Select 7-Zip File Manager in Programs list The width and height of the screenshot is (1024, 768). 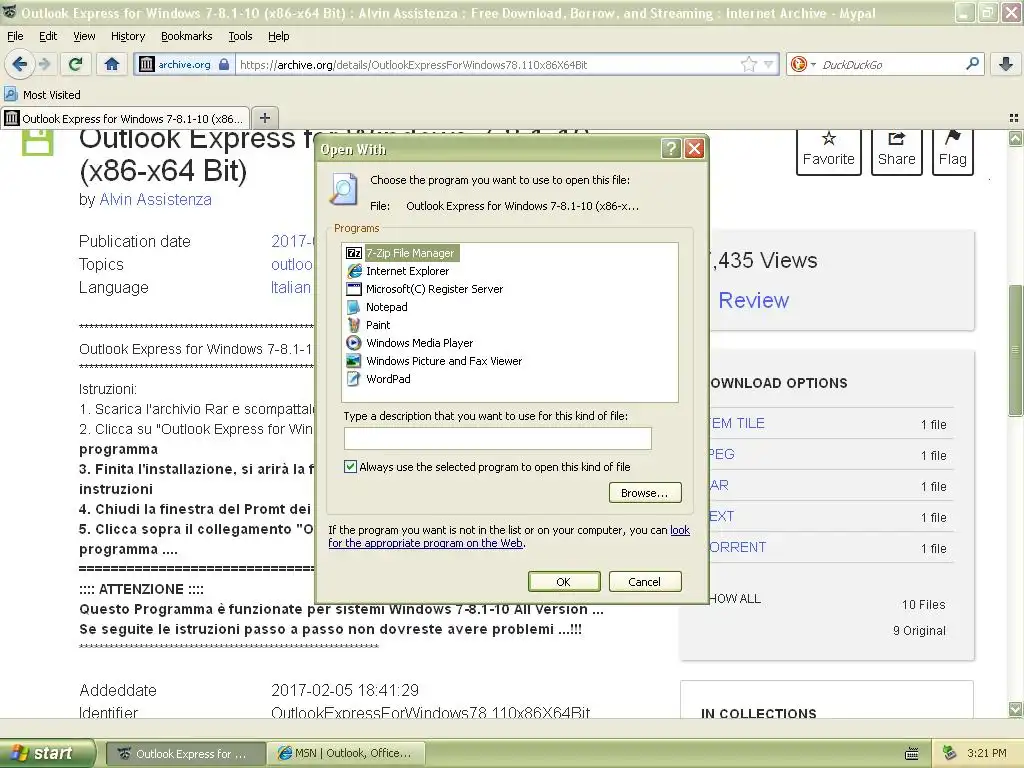coord(409,253)
